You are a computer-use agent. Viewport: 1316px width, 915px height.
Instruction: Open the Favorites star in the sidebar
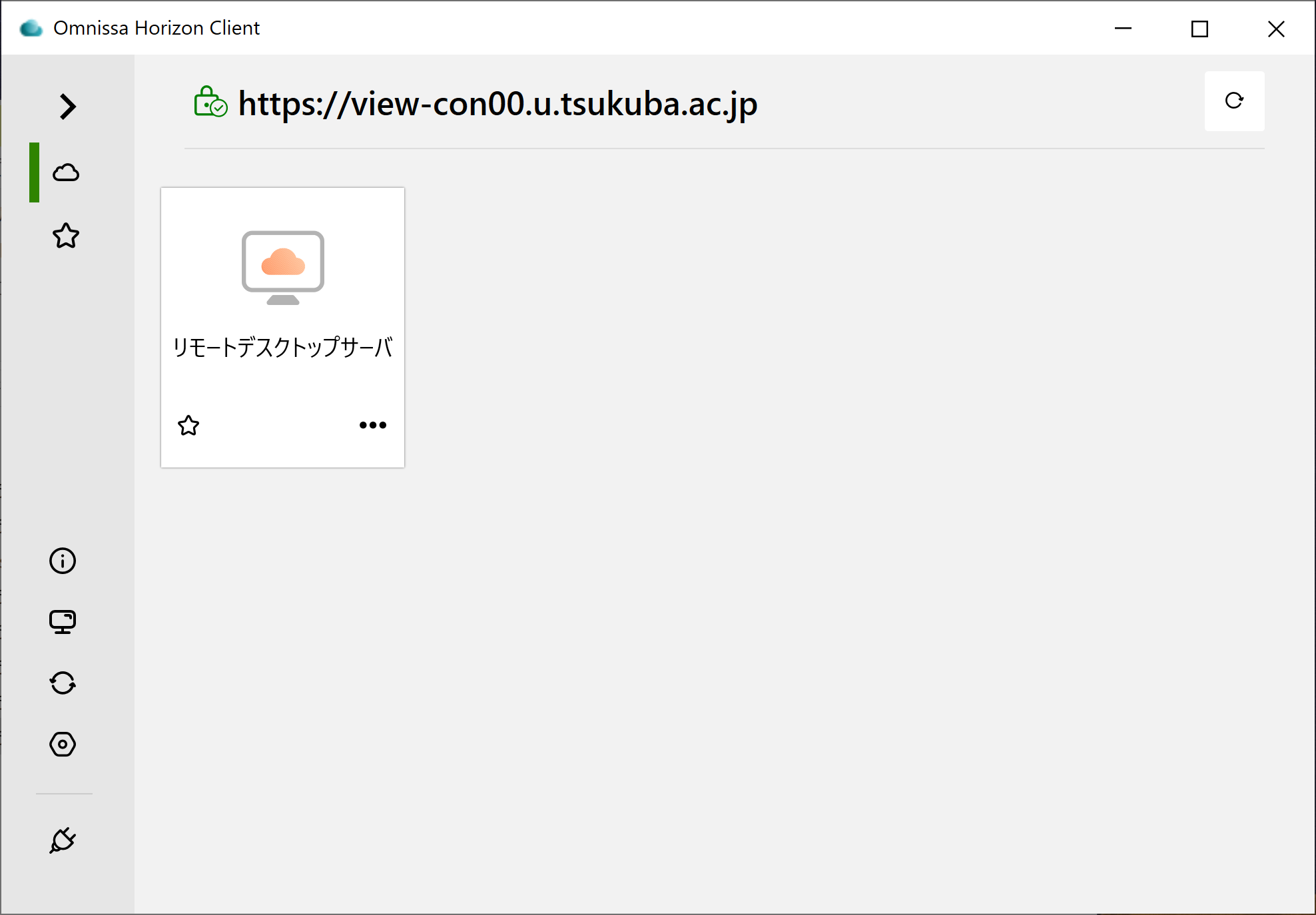point(66,236)
